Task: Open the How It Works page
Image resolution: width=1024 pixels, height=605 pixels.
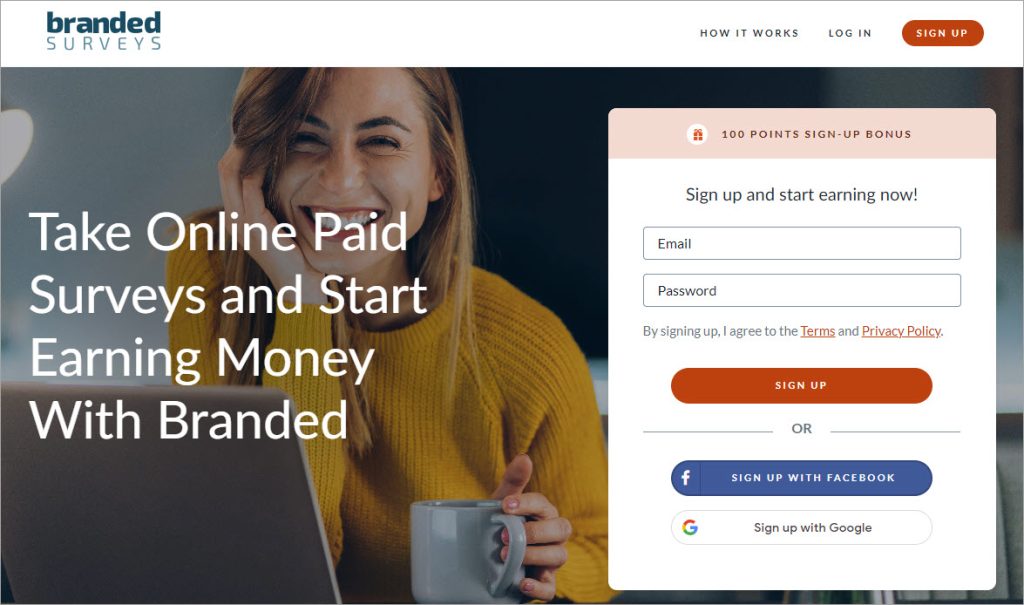Action: click(749, 33)
